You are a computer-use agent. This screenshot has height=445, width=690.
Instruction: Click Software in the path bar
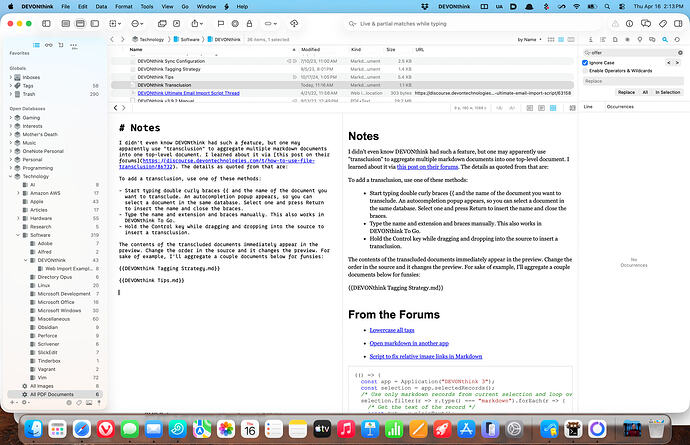[x=187, y=40]
